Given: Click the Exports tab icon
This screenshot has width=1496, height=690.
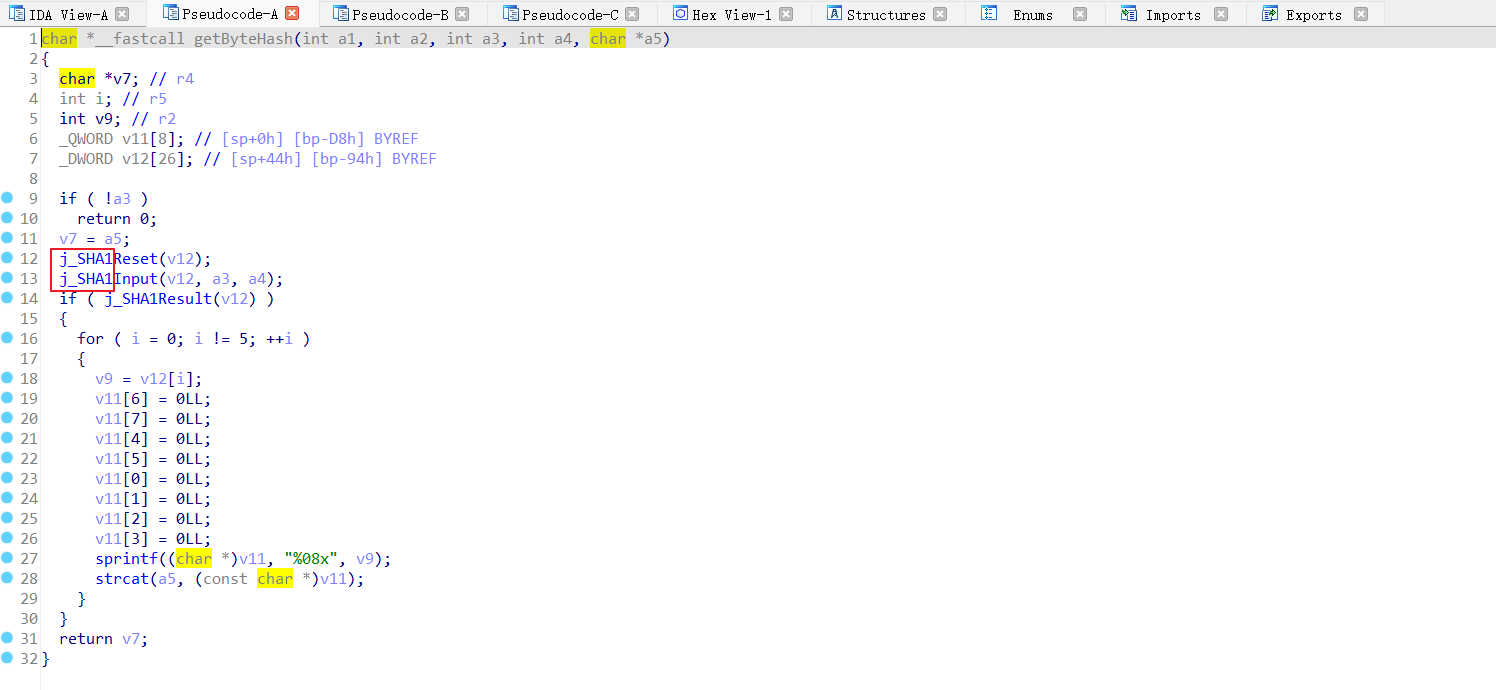Looking at the screenshot, I should pos(1270,14).
